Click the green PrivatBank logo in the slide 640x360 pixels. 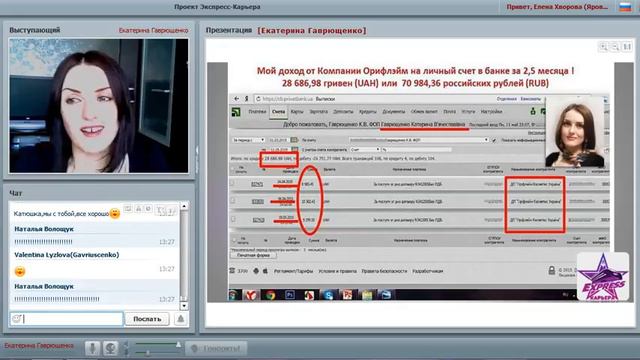coord(236,112)
